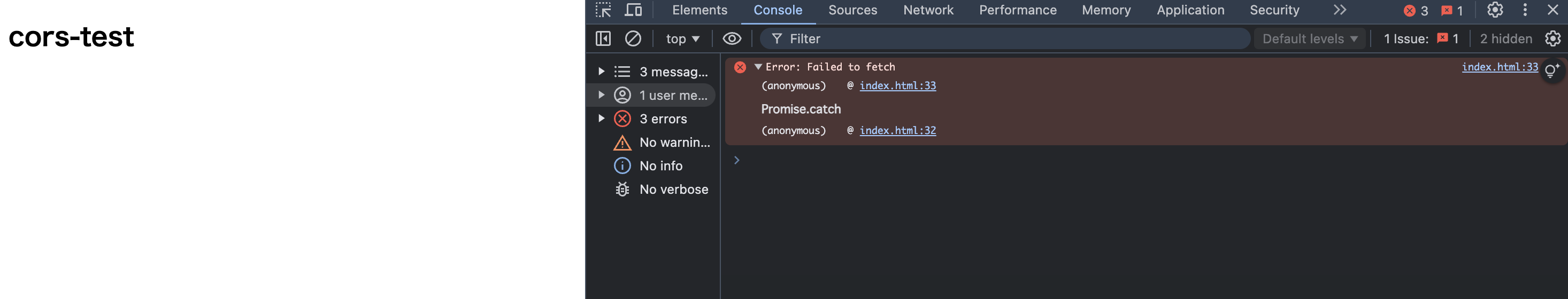This screenshot has height=299, width=1568.
Task: Toggle the device toolbar icon
Action: click(x=634, y=10)
